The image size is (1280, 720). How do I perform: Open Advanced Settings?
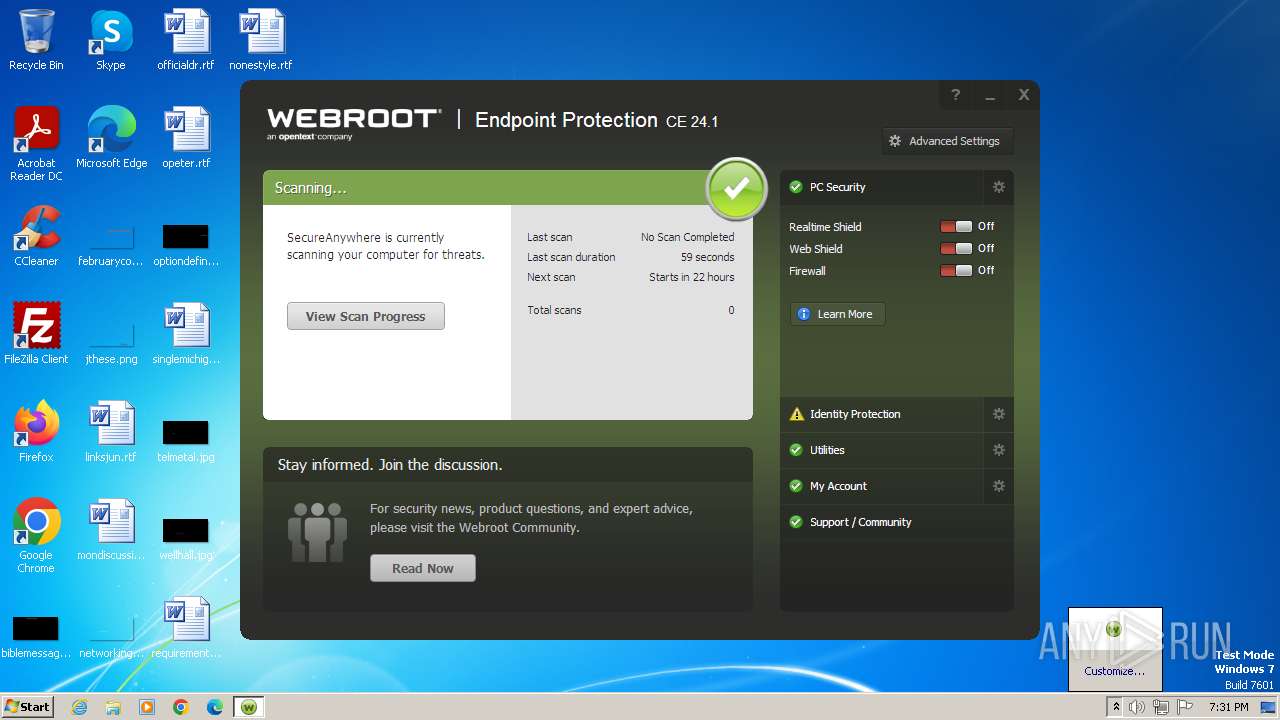pos(945,141)
